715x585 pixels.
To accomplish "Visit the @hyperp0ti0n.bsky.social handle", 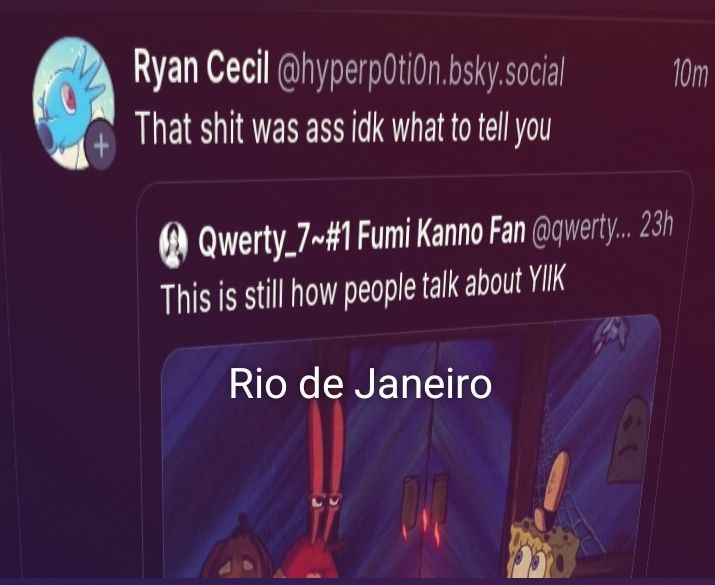I will 420,73.
